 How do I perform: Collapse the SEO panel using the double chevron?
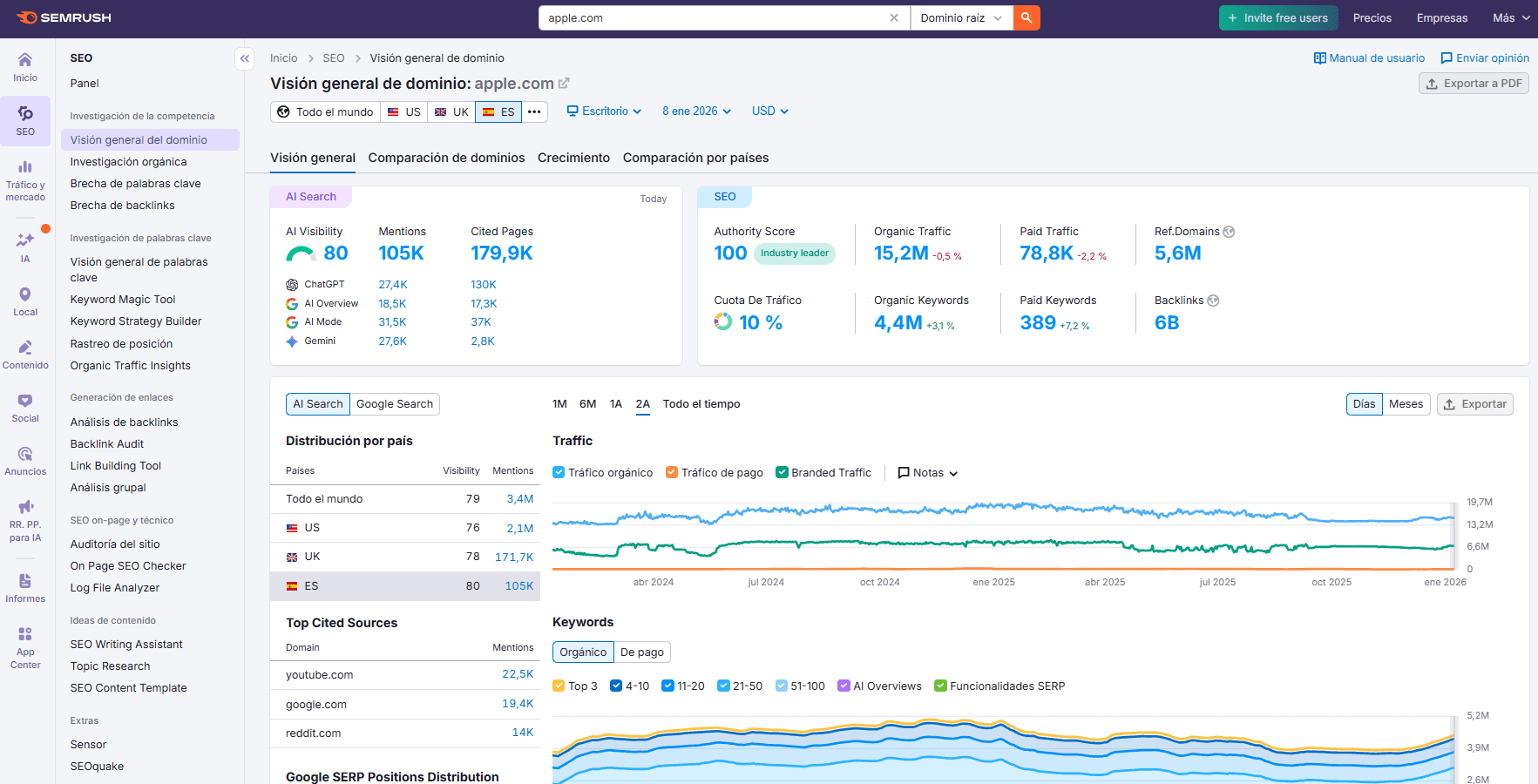244,58
